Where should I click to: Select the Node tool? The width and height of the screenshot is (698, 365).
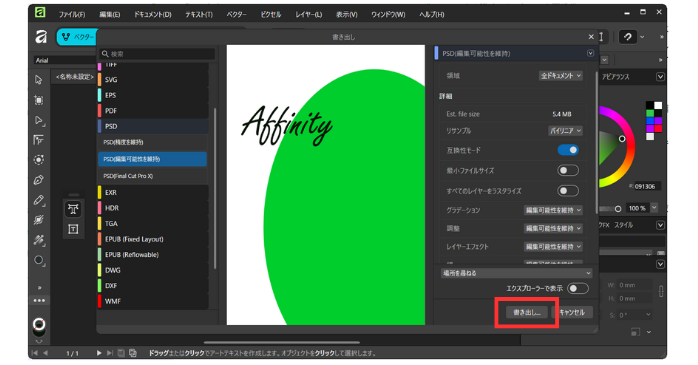39,120
